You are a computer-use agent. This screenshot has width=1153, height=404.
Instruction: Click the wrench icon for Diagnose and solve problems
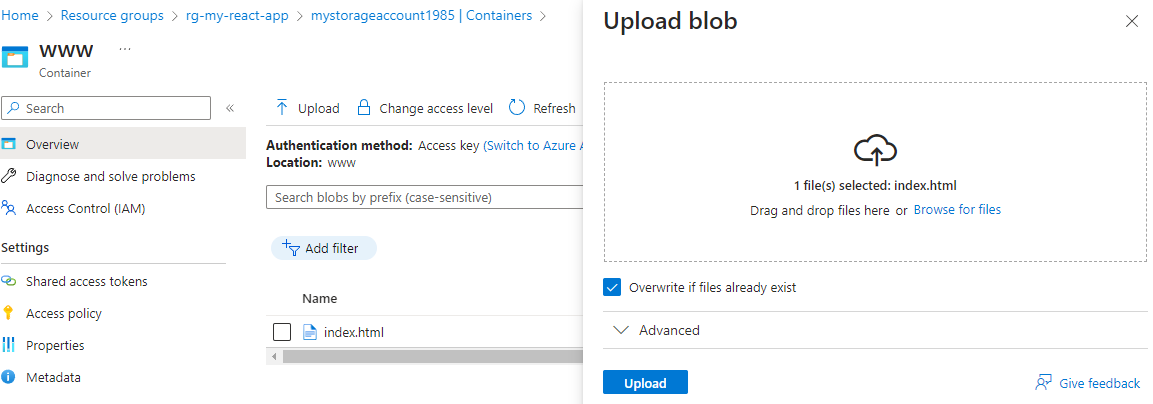9,177
